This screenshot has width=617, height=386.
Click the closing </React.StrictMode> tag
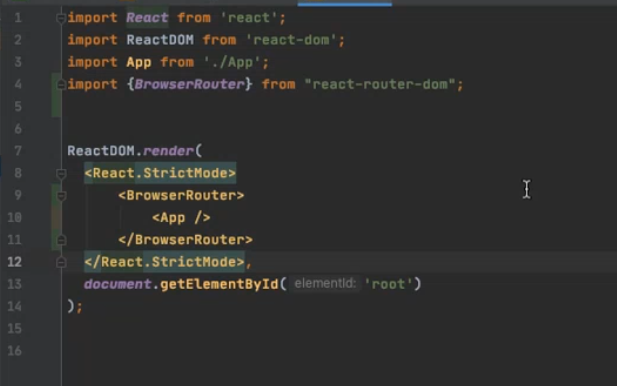click(164, 262)
